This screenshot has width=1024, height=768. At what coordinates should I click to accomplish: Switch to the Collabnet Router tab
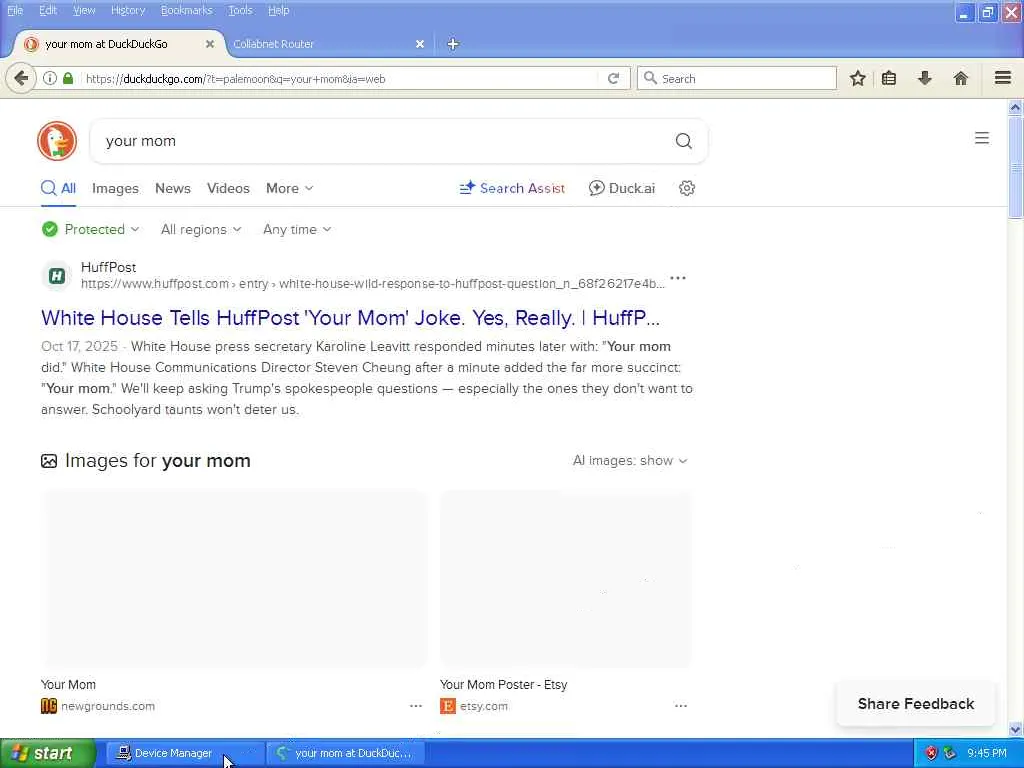tap(326, 44)
